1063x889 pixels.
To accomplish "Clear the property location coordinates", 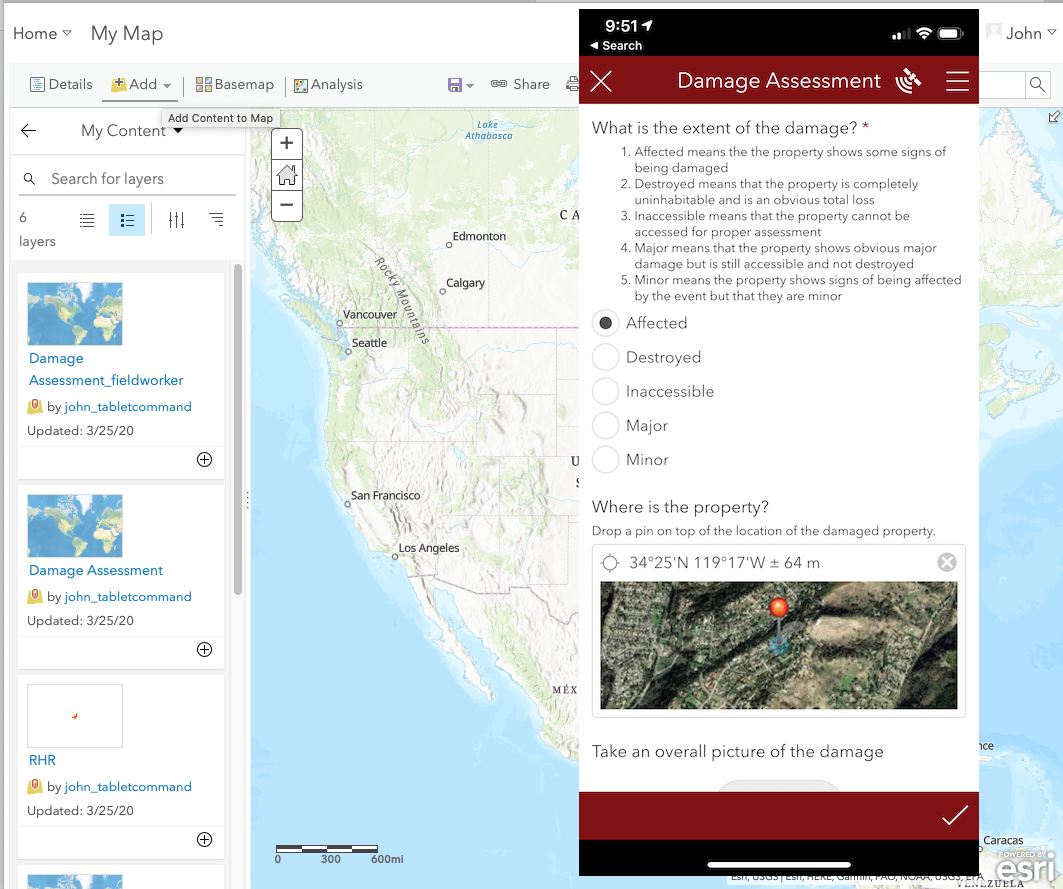I will tap(946, 562).
